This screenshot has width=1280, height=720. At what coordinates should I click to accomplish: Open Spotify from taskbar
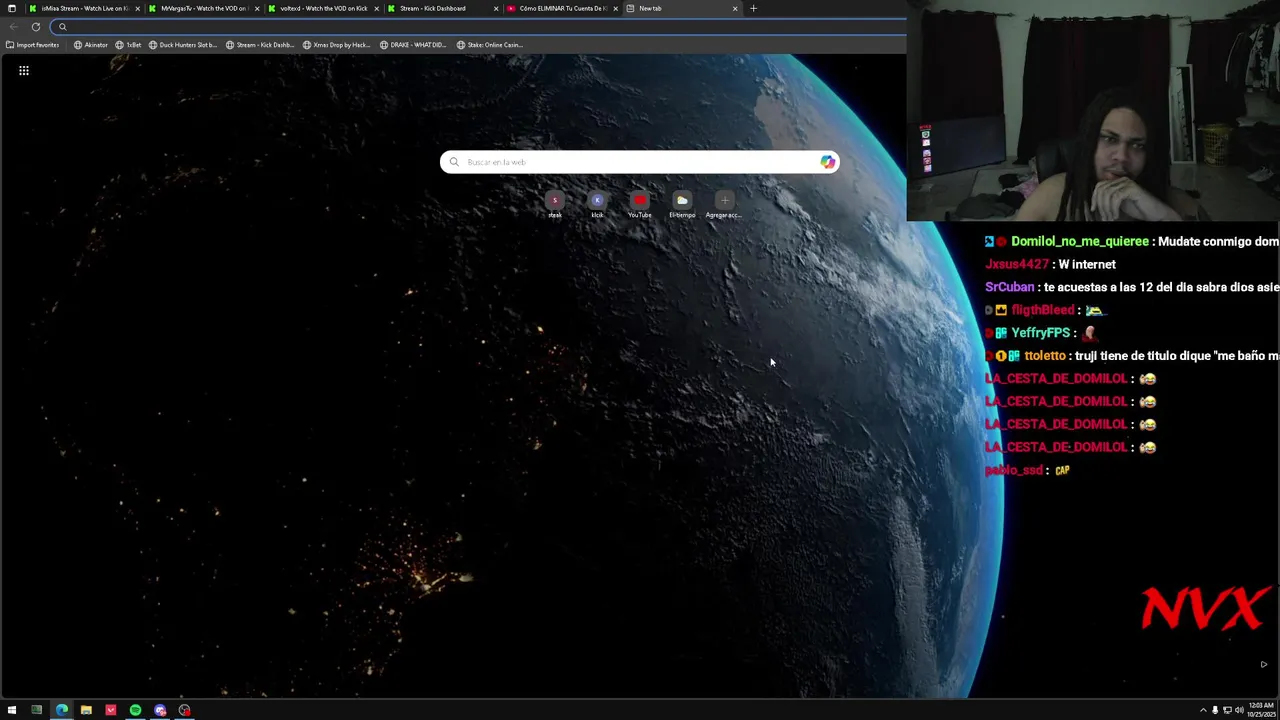tap(135, 710)
